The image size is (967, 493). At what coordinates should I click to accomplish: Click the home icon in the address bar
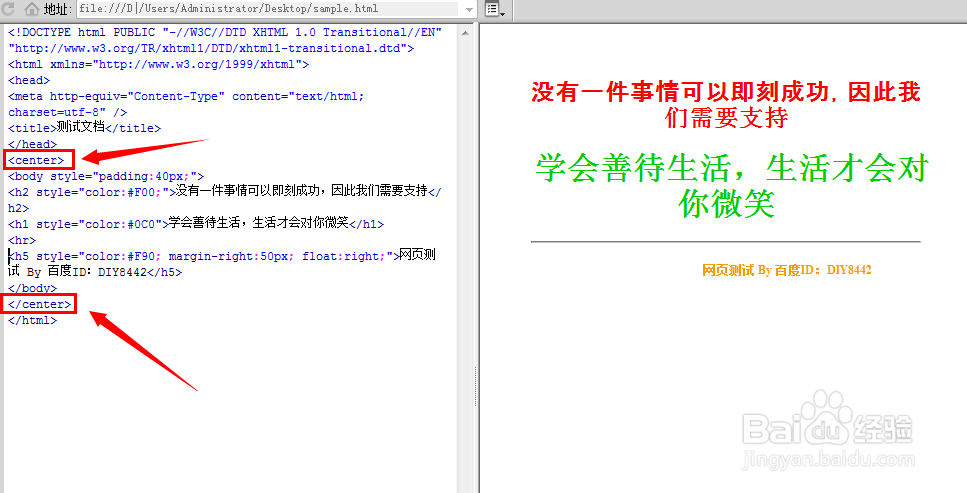point(31,9)
